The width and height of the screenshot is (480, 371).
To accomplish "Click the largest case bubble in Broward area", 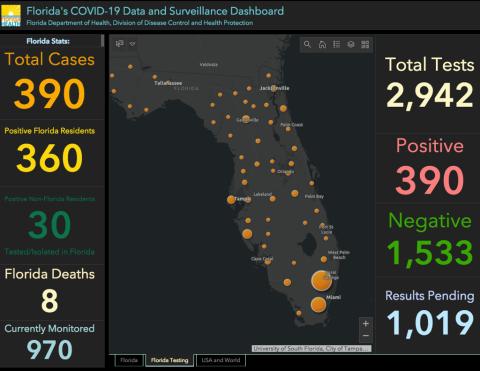I will (321, 281).
